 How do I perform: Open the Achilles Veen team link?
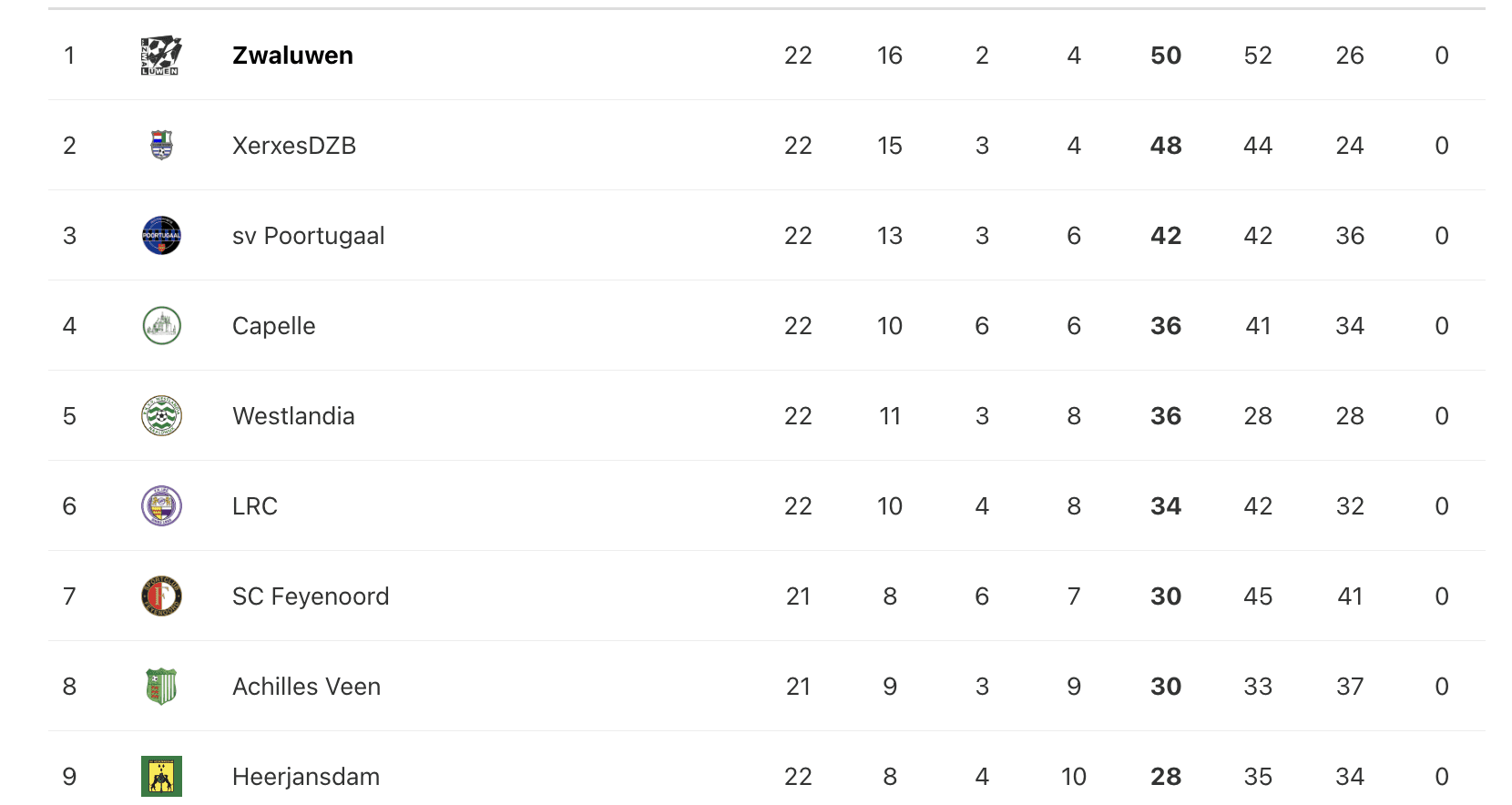306,687
